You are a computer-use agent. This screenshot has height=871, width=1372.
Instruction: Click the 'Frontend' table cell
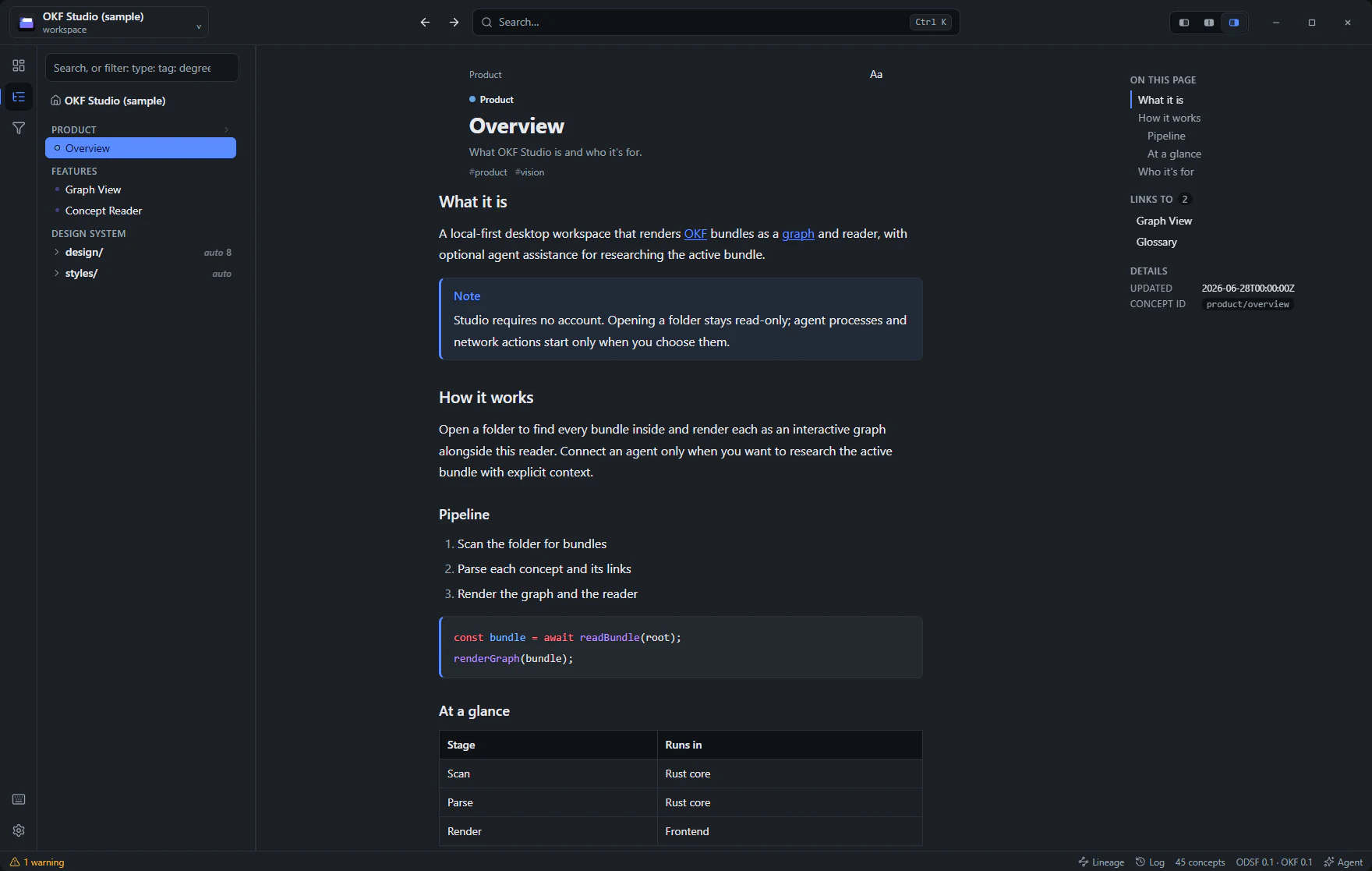[790, 831]
